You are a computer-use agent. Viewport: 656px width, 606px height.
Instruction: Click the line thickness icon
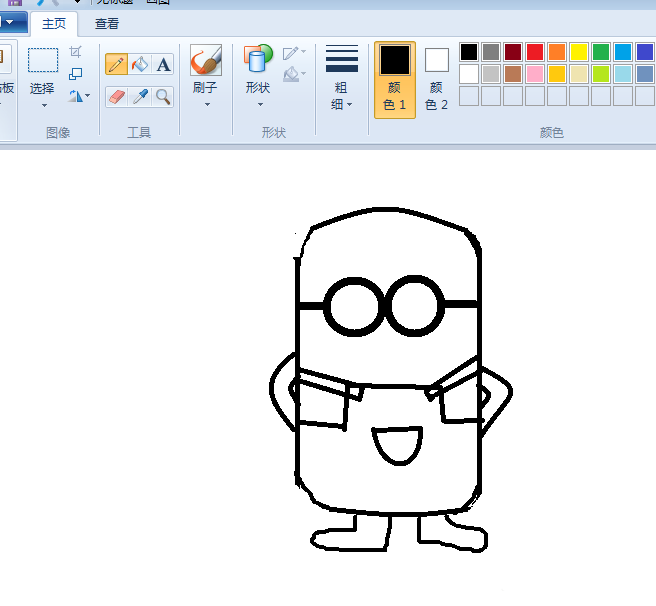point(342,59)
